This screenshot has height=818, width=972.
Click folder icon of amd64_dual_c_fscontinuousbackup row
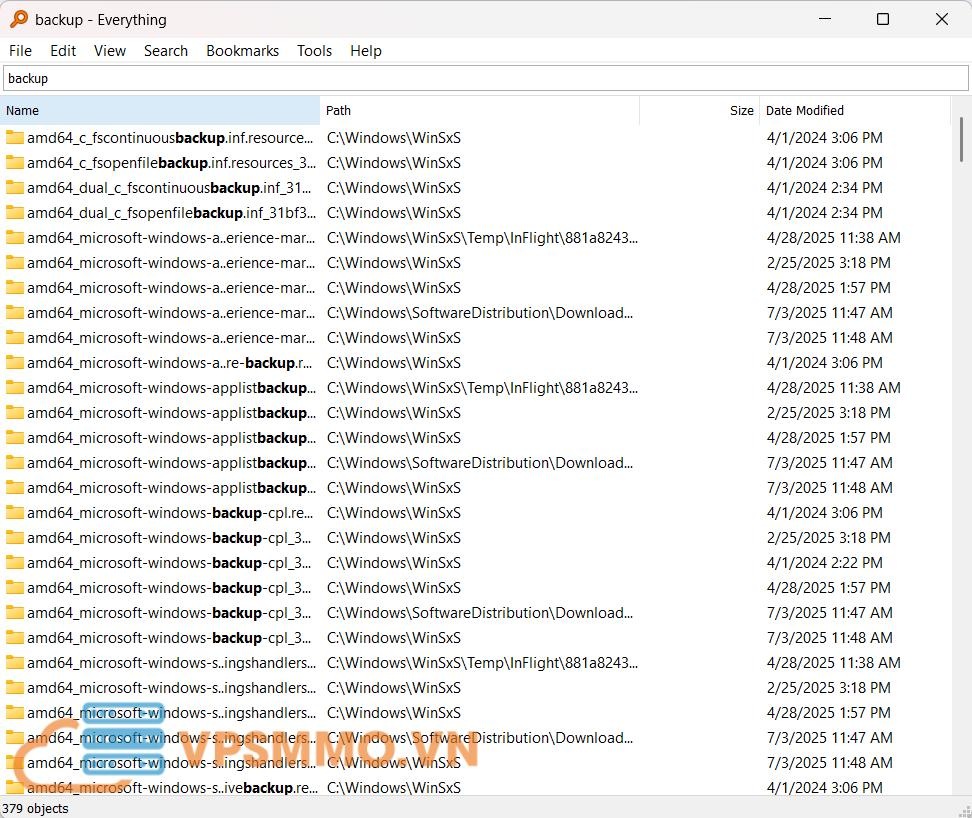click(14, 187)
